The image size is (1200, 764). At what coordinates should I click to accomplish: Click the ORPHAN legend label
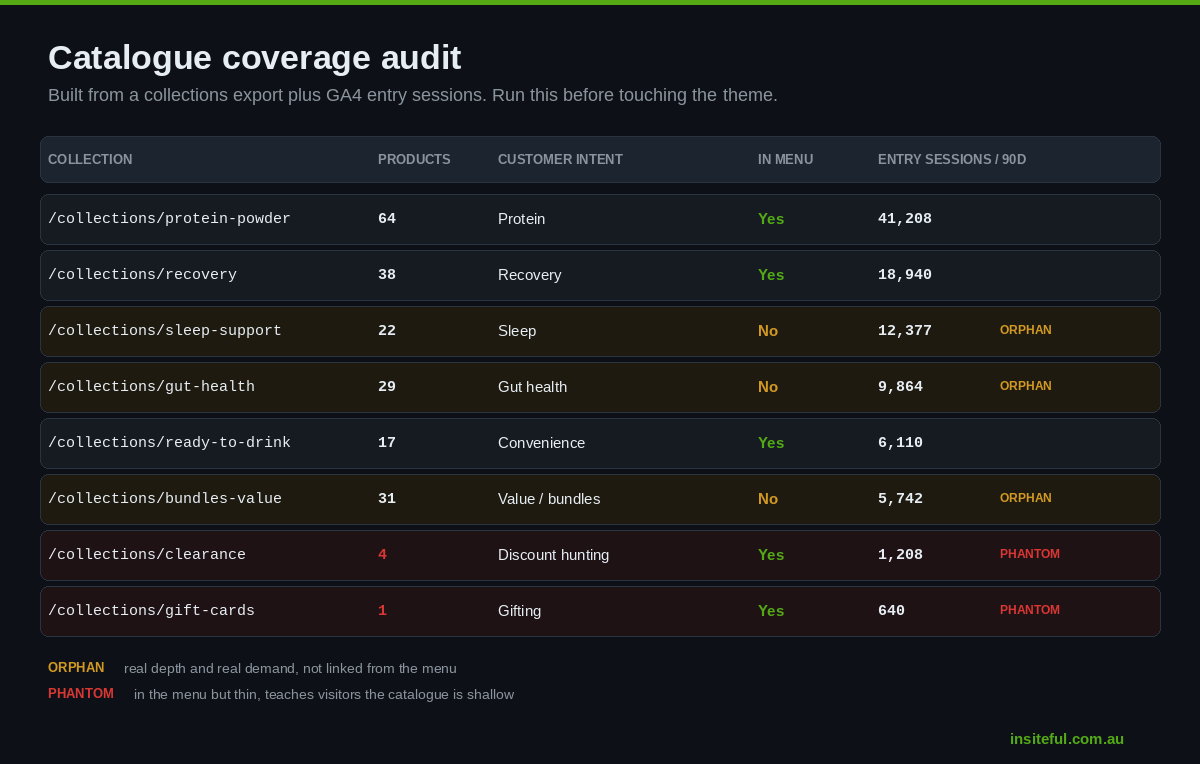coord(76,667)
